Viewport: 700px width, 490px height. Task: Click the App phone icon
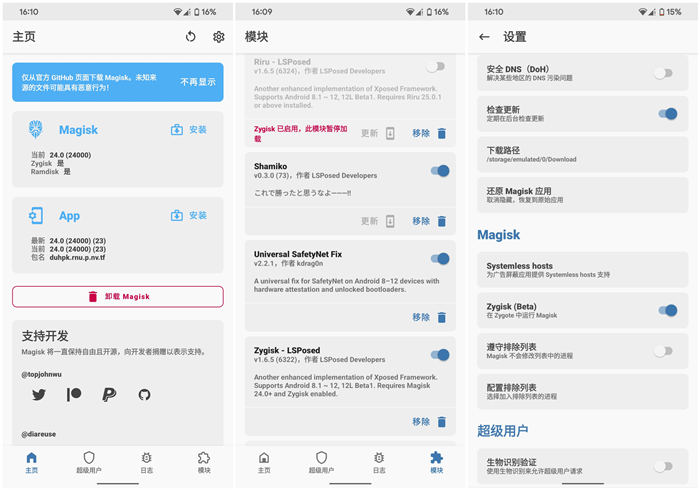[x=36, y=216]
